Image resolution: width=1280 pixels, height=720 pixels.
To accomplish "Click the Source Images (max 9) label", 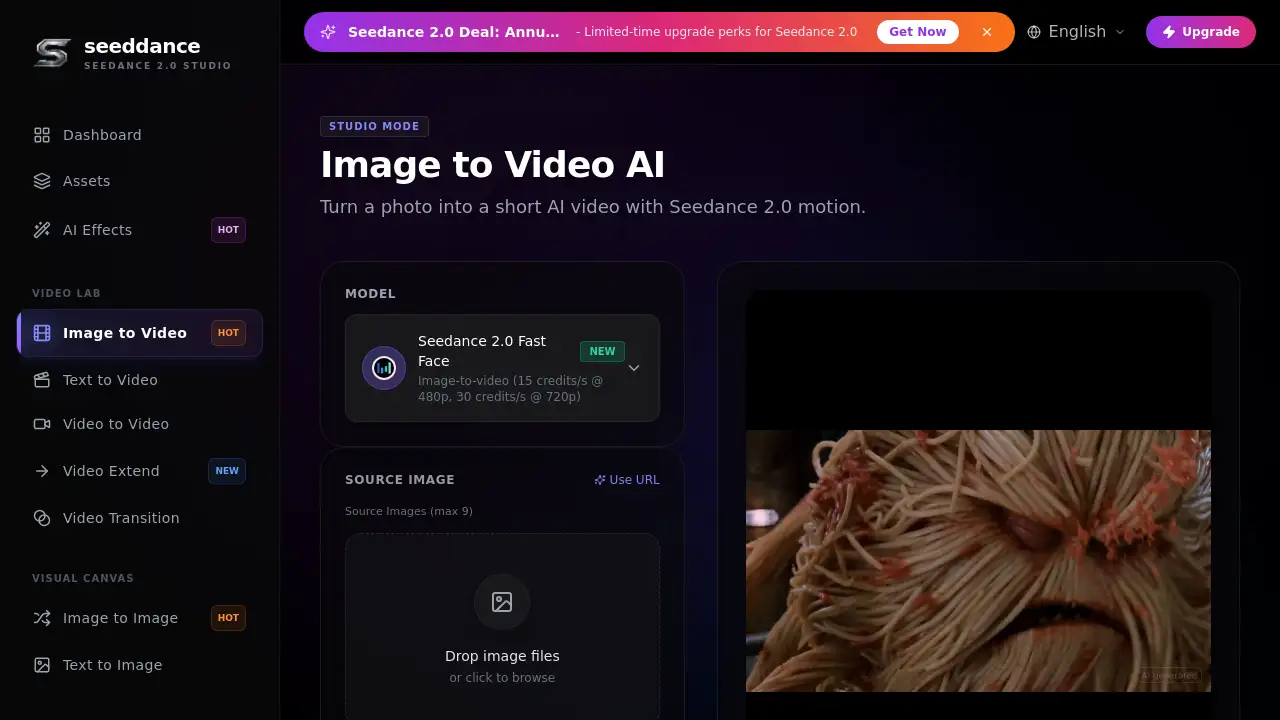I will pyautogui.click(x=409, y=511).
